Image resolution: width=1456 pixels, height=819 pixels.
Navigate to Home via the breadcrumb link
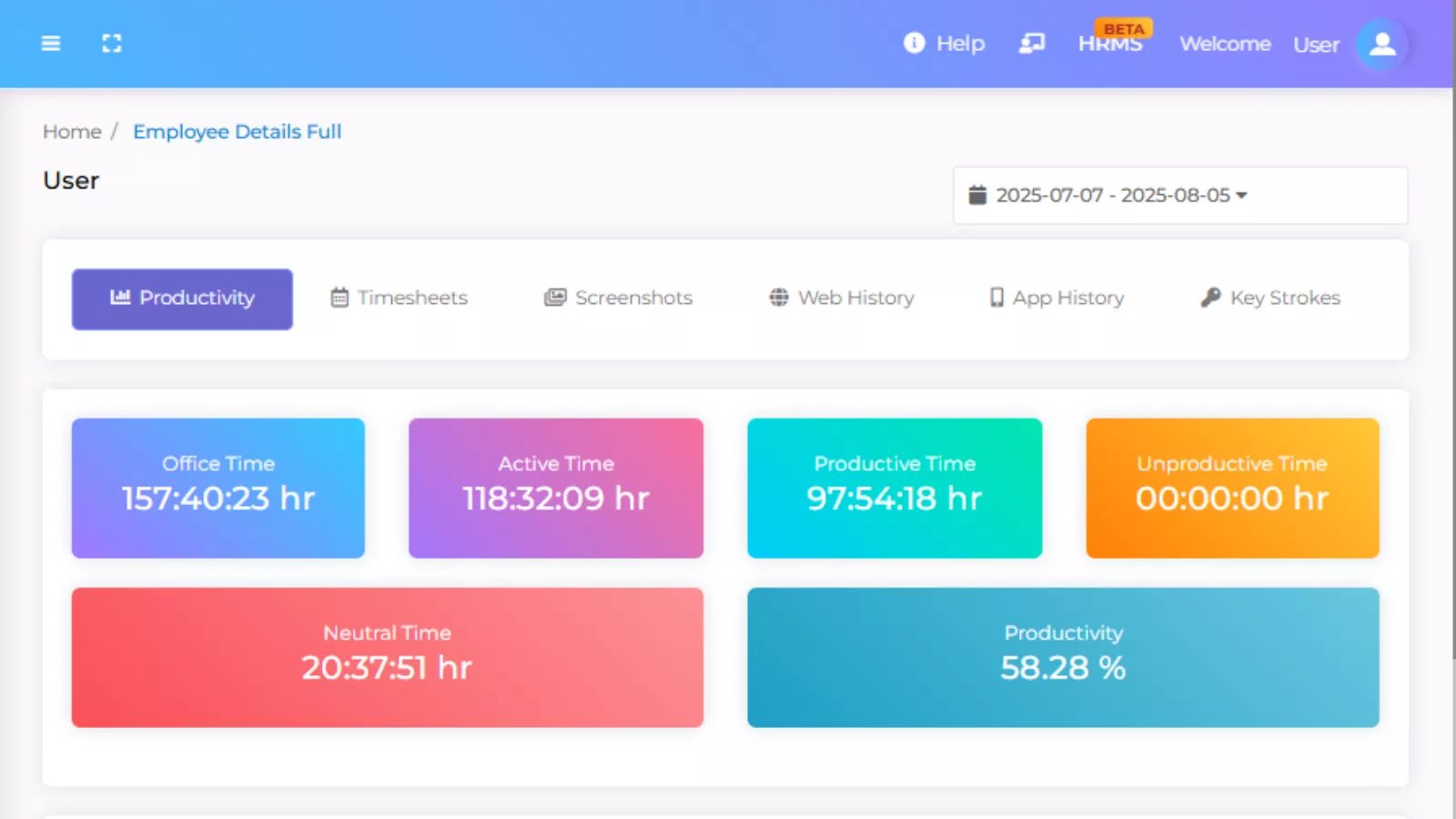tap(71, 131)
